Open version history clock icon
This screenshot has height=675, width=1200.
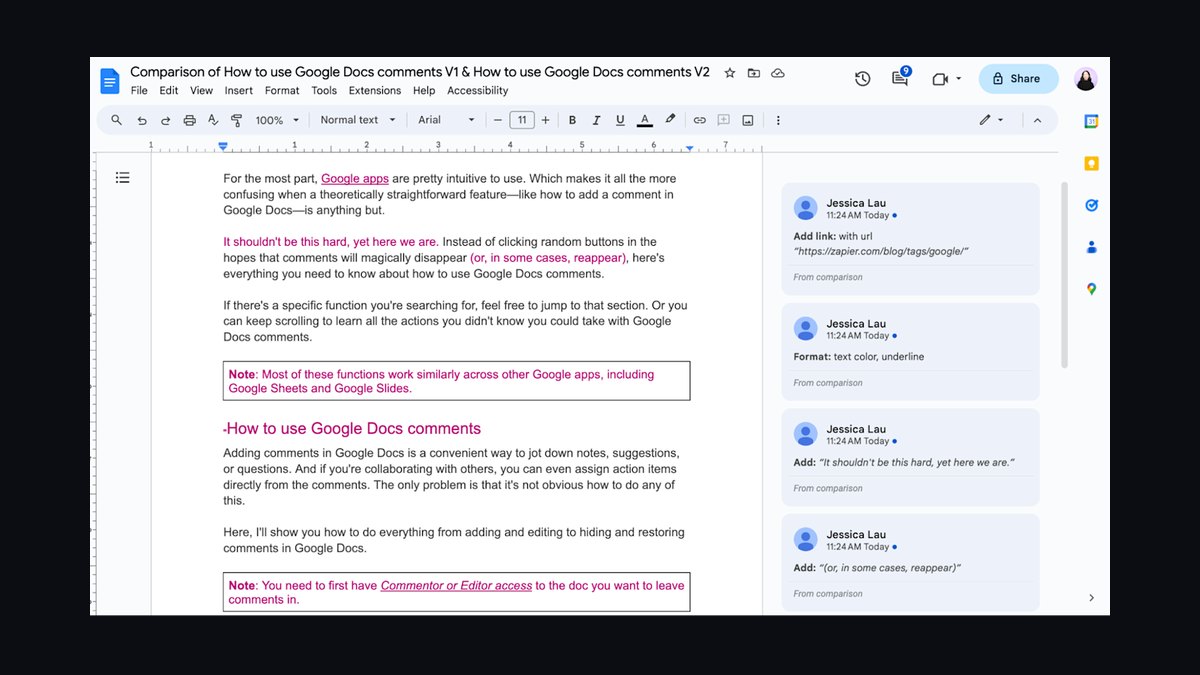(863, 79)
